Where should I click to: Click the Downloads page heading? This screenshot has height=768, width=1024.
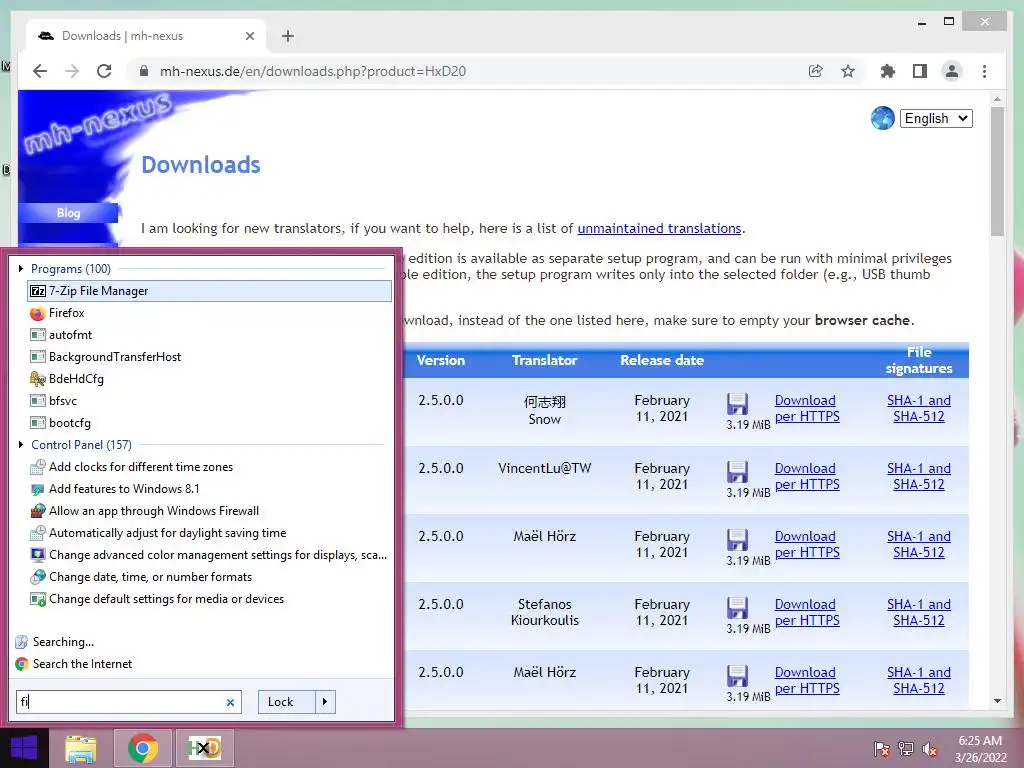(200, 165)
